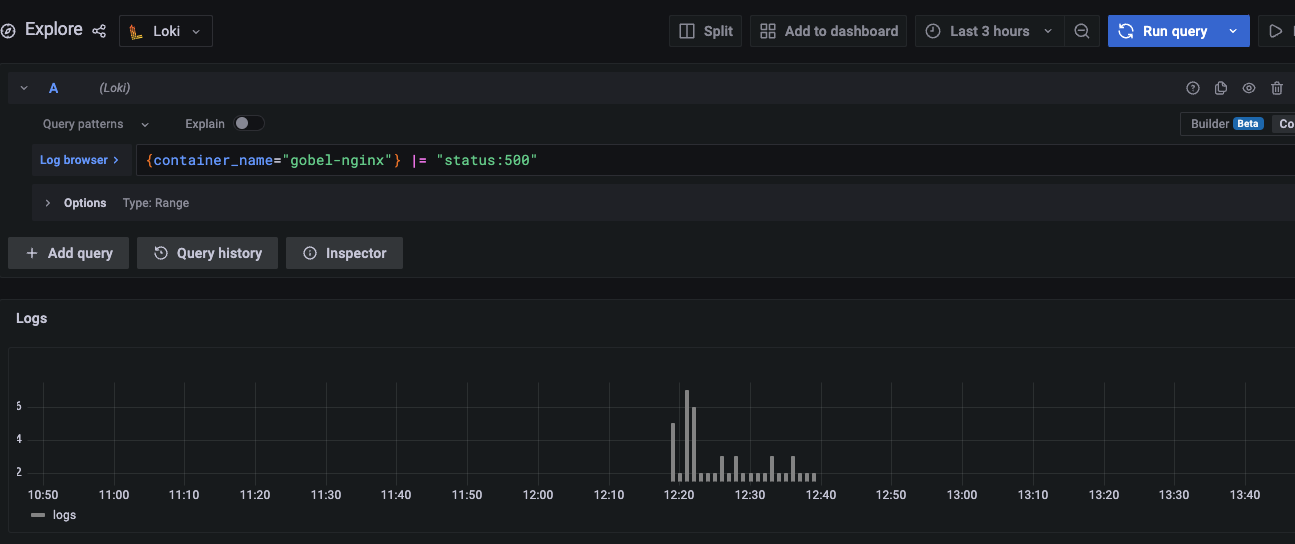Open the Inspector panel
This screenshot has width=1295, height=544.
344,253
